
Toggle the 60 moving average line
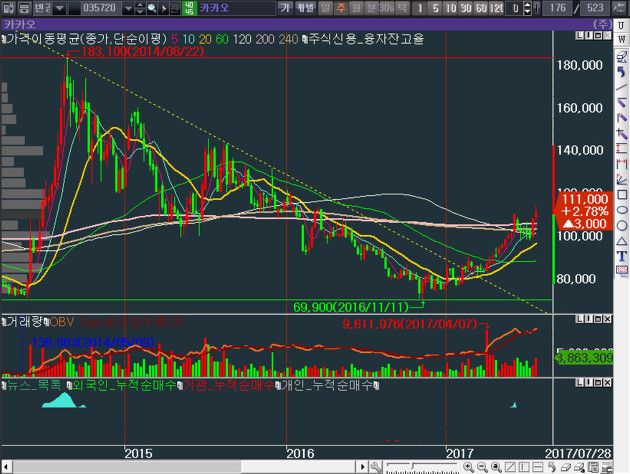click(222, 39)
